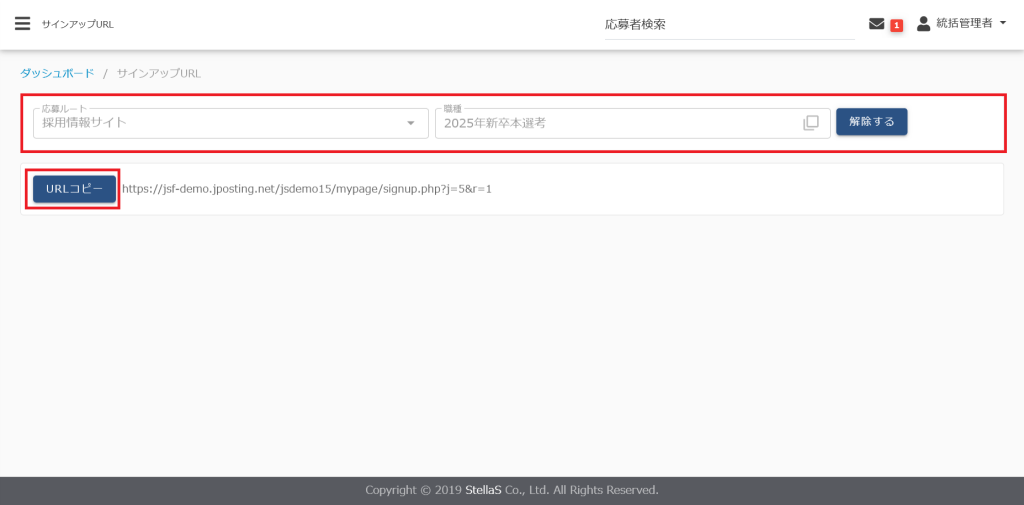Open the 統括管理者 account caret
Screen dimensions: 1024x505
(1003, 23)
